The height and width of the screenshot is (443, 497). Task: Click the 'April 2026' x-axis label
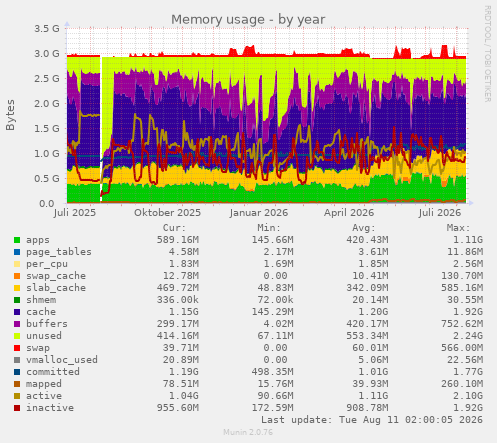point(349,213)
